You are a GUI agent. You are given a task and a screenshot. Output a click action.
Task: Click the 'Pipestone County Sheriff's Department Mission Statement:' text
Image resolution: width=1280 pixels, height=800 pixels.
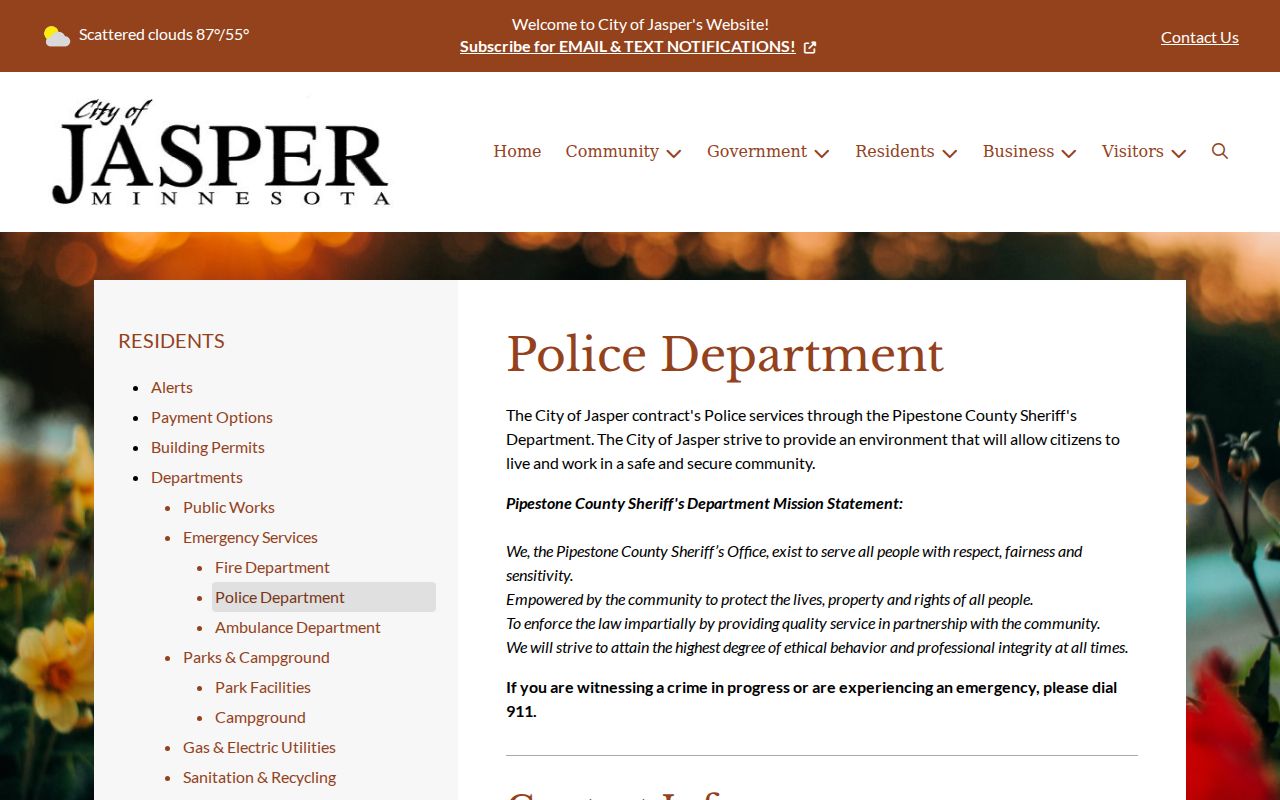[x=704, y=503]
